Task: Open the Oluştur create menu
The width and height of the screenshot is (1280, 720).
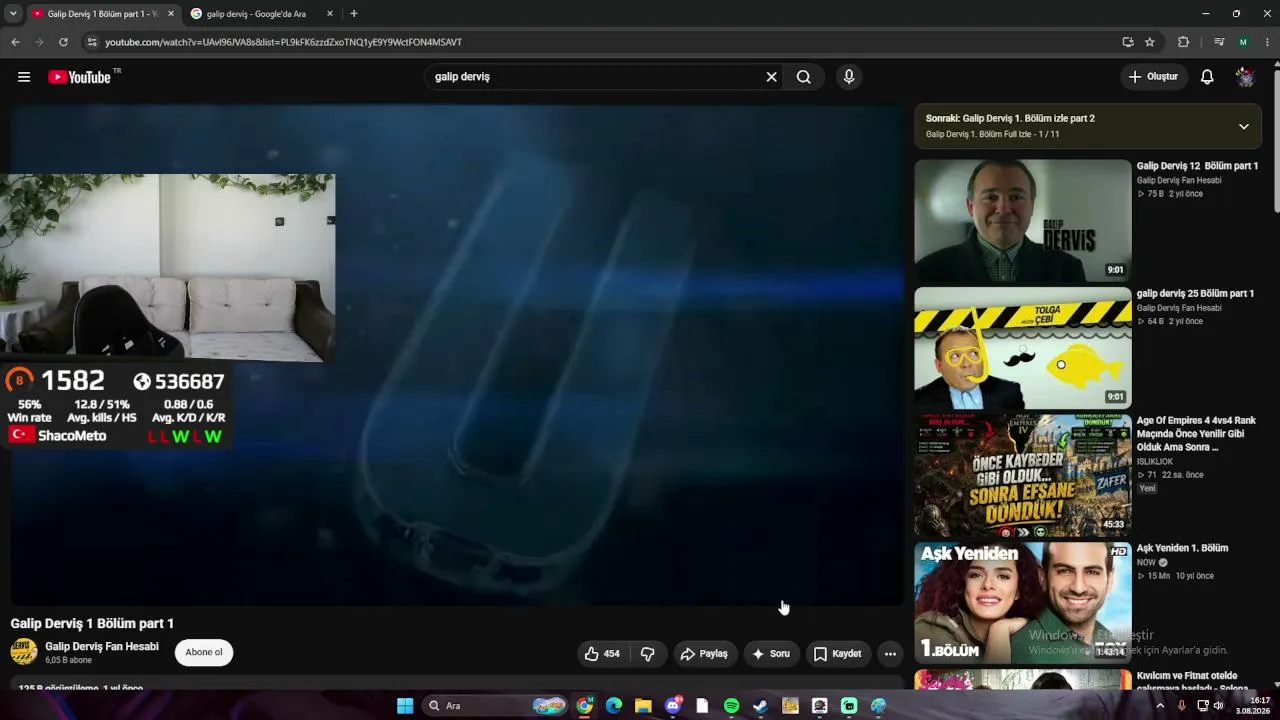Action: pyautogui.click(x=1154, y=77)
